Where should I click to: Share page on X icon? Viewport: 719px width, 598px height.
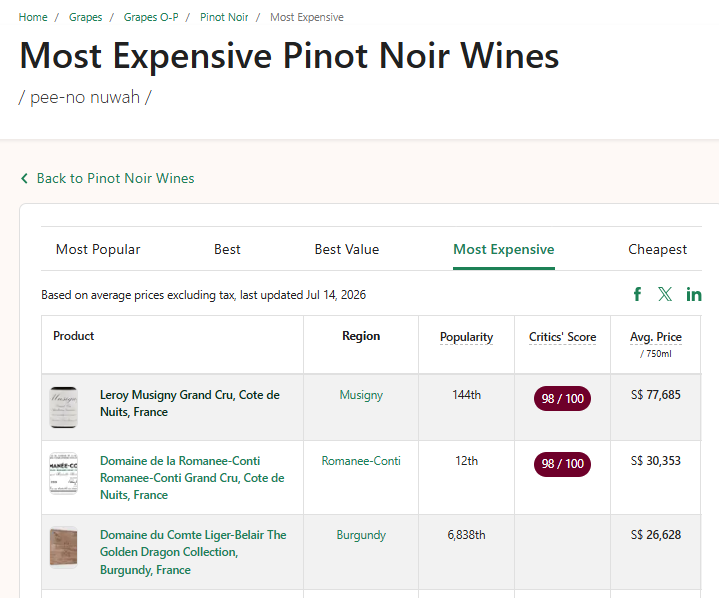pos(665,294)
